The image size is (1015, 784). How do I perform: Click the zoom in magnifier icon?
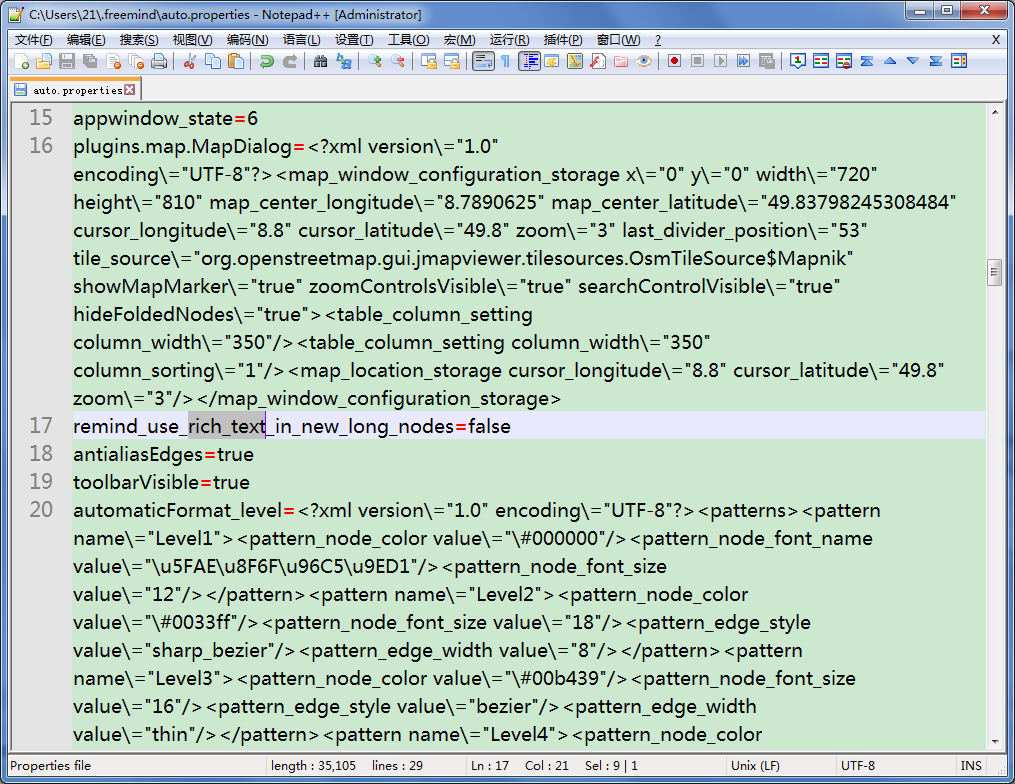tap(375, 62)
